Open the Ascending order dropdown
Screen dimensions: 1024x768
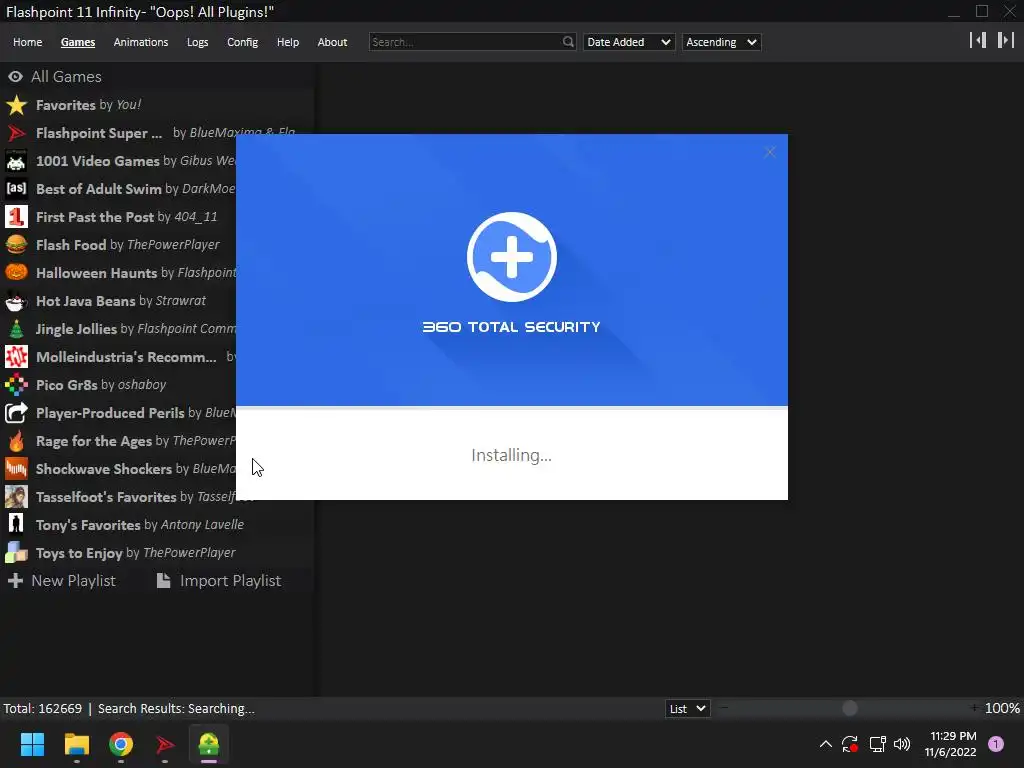(721, 42)
